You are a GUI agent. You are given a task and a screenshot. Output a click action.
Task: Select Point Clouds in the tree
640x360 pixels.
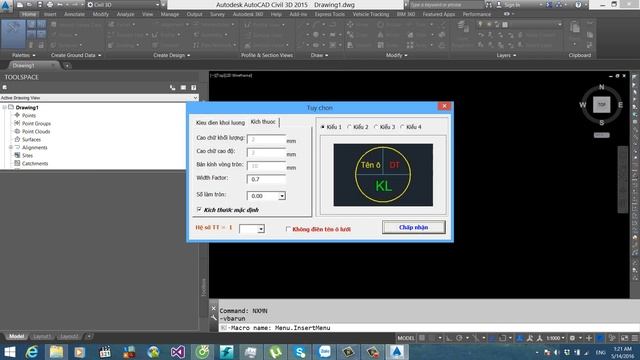click(36, 131)
